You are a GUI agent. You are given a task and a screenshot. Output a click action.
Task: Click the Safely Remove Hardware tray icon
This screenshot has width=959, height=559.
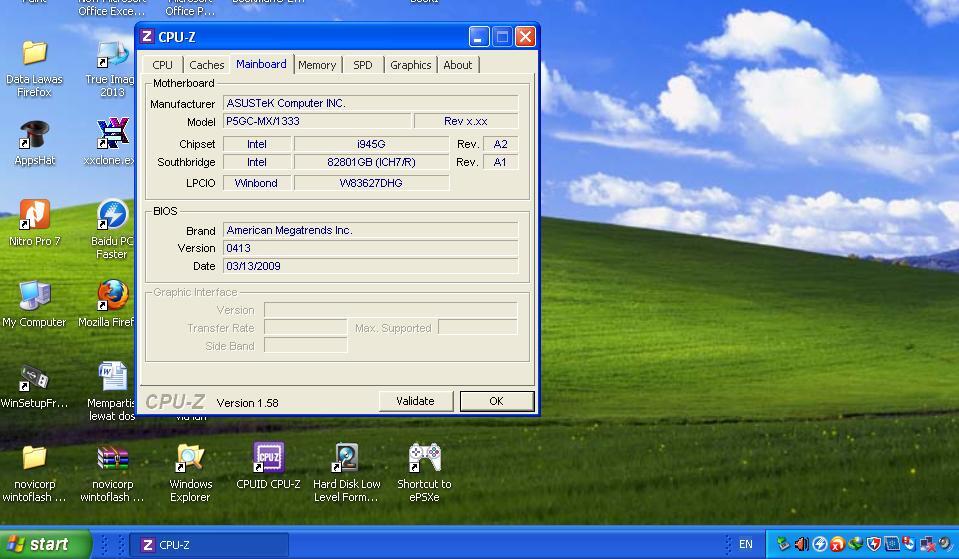pyautogui.click(x=783, y=544)
